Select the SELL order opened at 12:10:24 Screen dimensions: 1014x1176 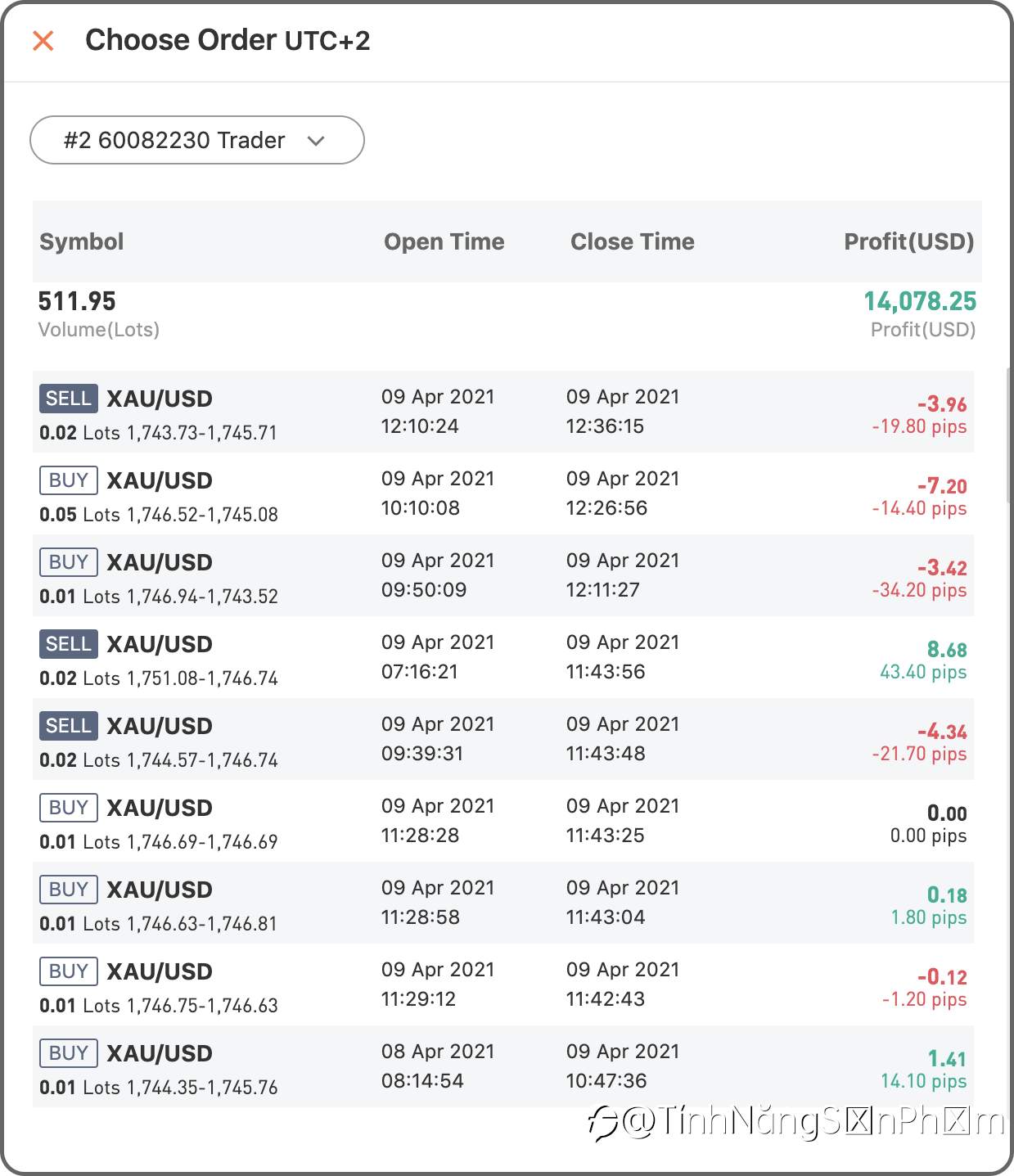[x=503, y=412]
